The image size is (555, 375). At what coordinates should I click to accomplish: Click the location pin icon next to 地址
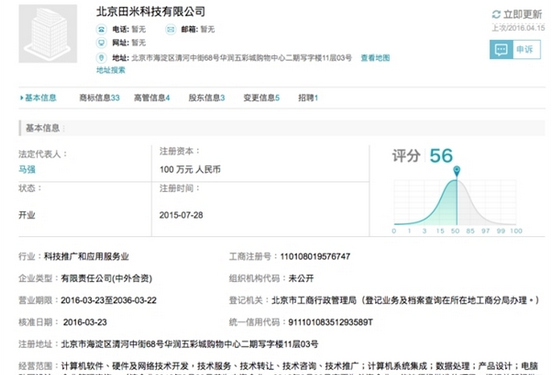[x=102, y=58]
